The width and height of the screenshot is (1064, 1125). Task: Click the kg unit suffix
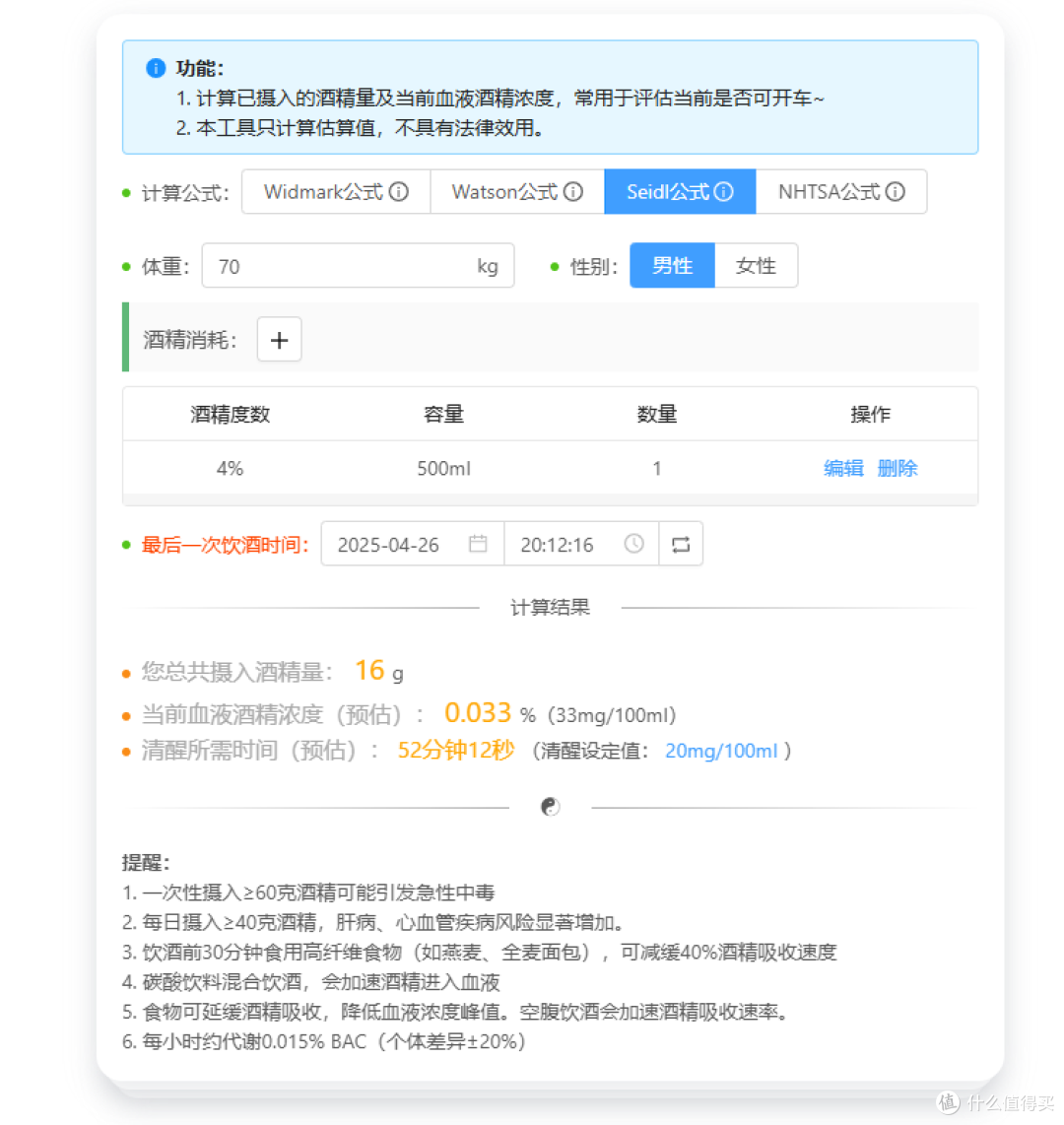coord(488,266)
